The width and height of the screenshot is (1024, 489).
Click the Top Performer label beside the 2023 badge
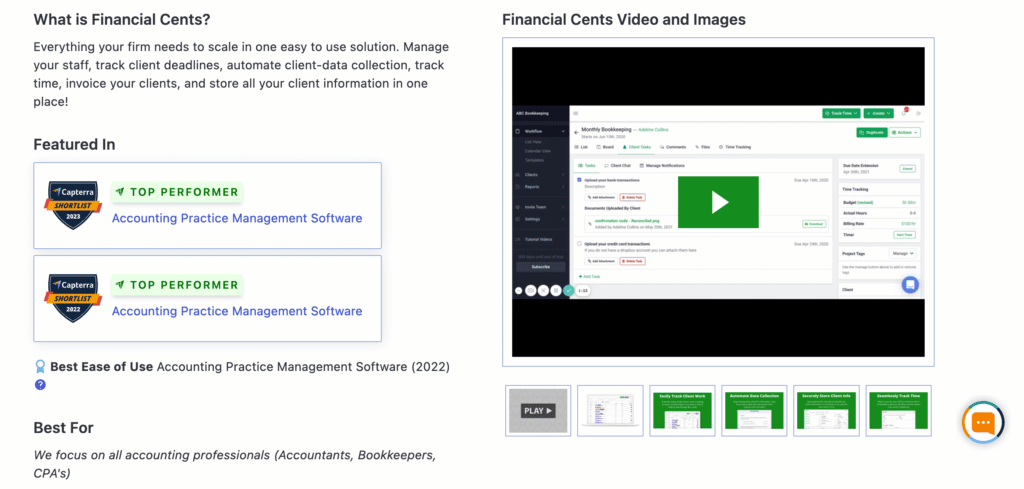coord(177,192)
